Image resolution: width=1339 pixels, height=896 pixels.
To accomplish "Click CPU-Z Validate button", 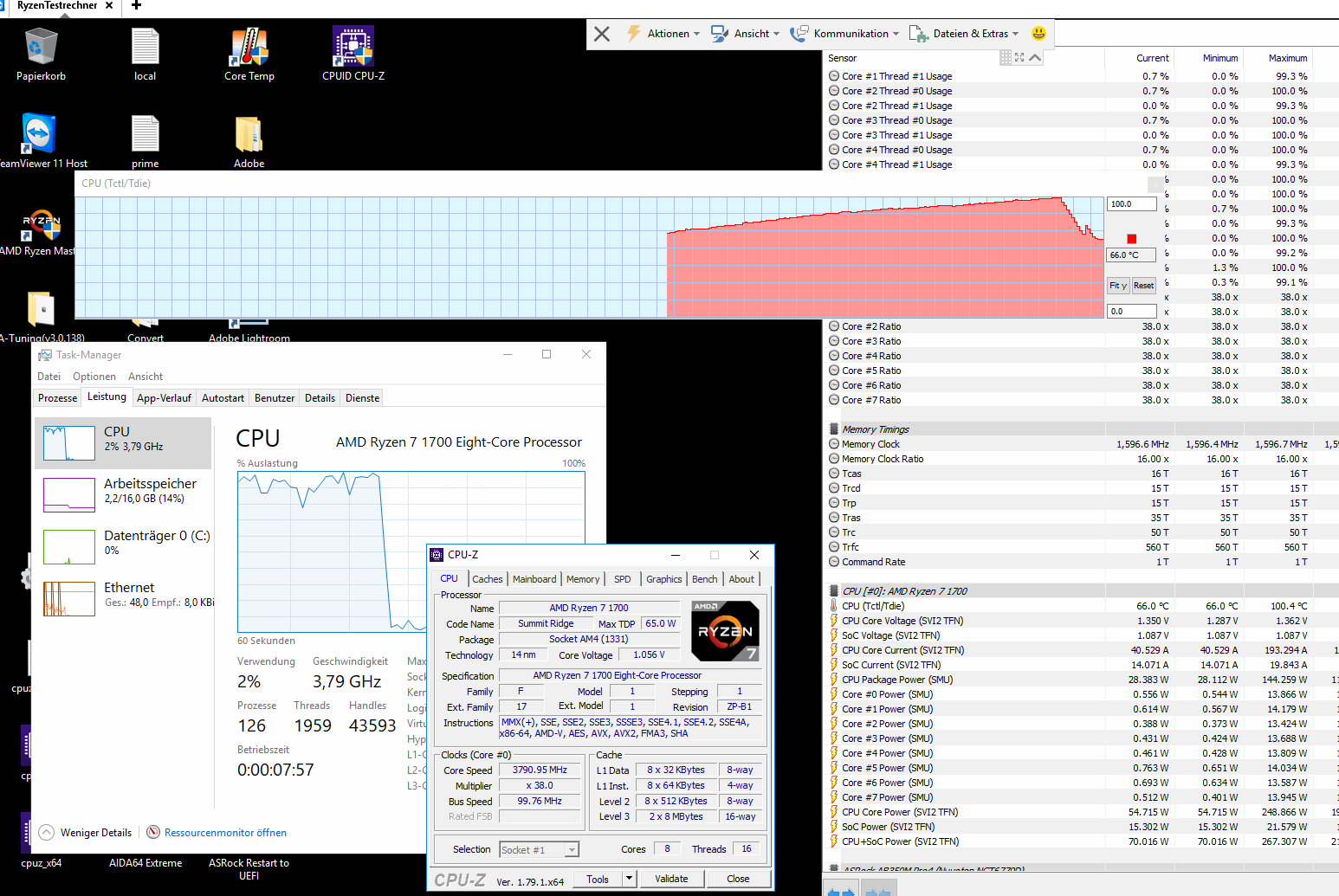I will coord(671,879).
